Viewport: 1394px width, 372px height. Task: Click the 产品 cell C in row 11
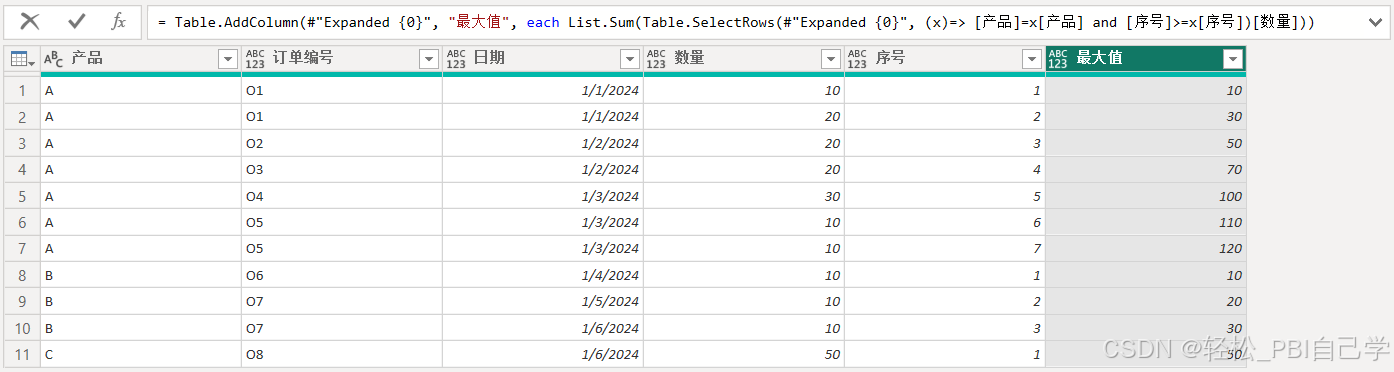pyautogui.click(x=141, y=354)
